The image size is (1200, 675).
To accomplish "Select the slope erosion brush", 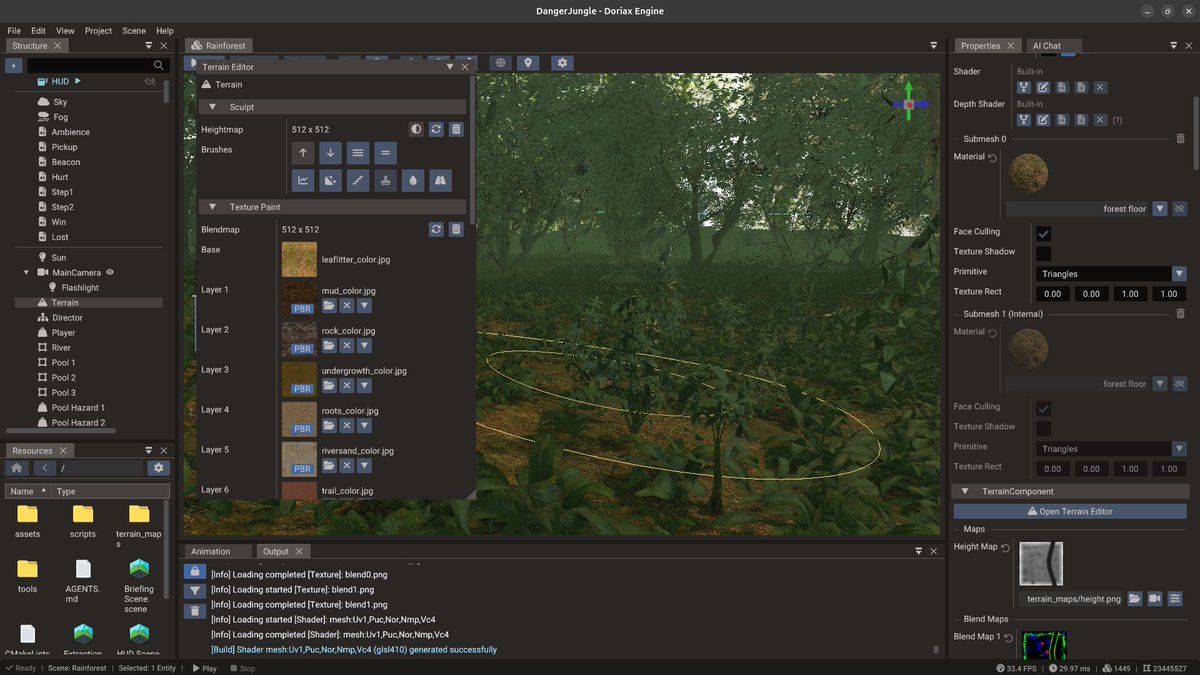I will point(331,181).
